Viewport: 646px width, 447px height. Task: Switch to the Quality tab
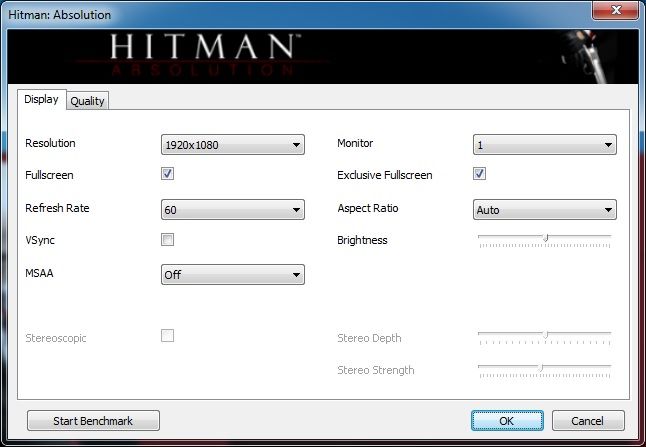coord(87,100)
